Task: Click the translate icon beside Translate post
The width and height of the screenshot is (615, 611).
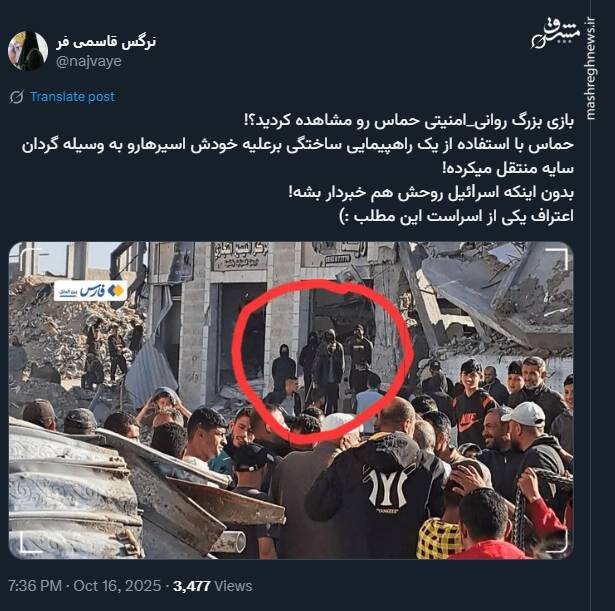Action: point(16,97)
